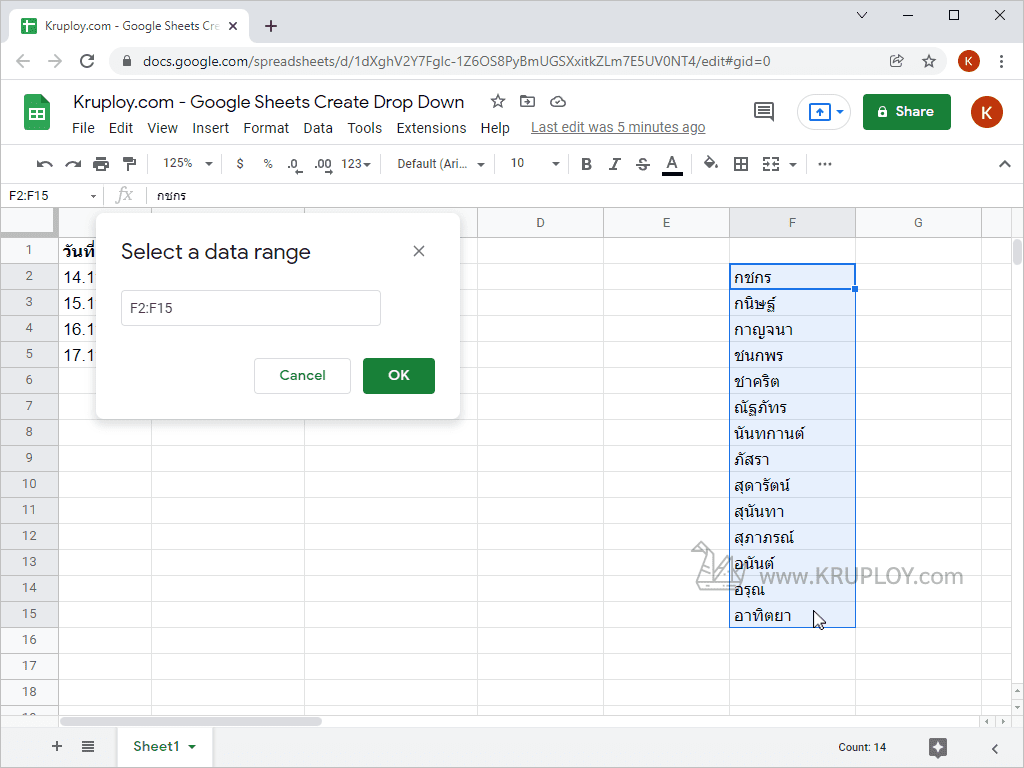Star the document title

498,101
